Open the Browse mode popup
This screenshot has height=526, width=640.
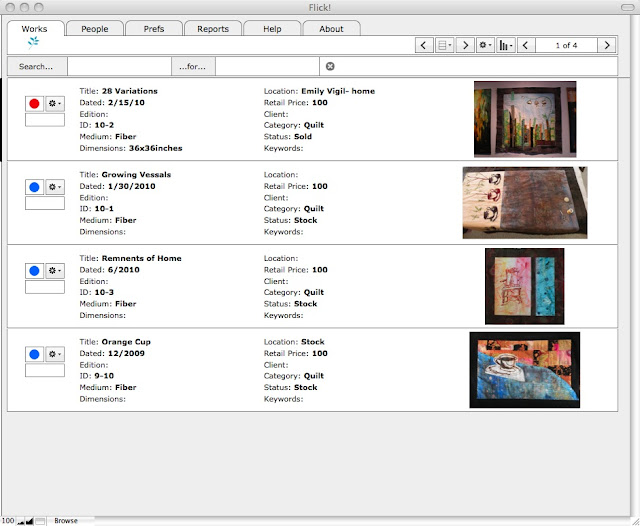(66, 521)
